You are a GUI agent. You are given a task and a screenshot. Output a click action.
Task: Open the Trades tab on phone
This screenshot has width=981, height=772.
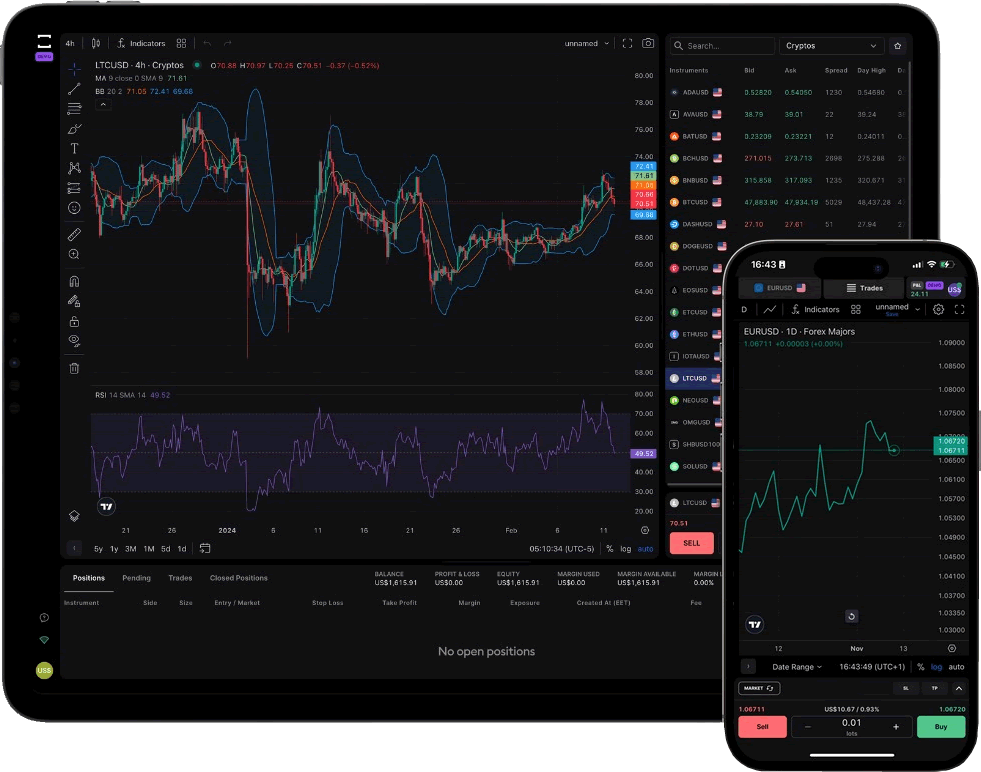point(864,288)
